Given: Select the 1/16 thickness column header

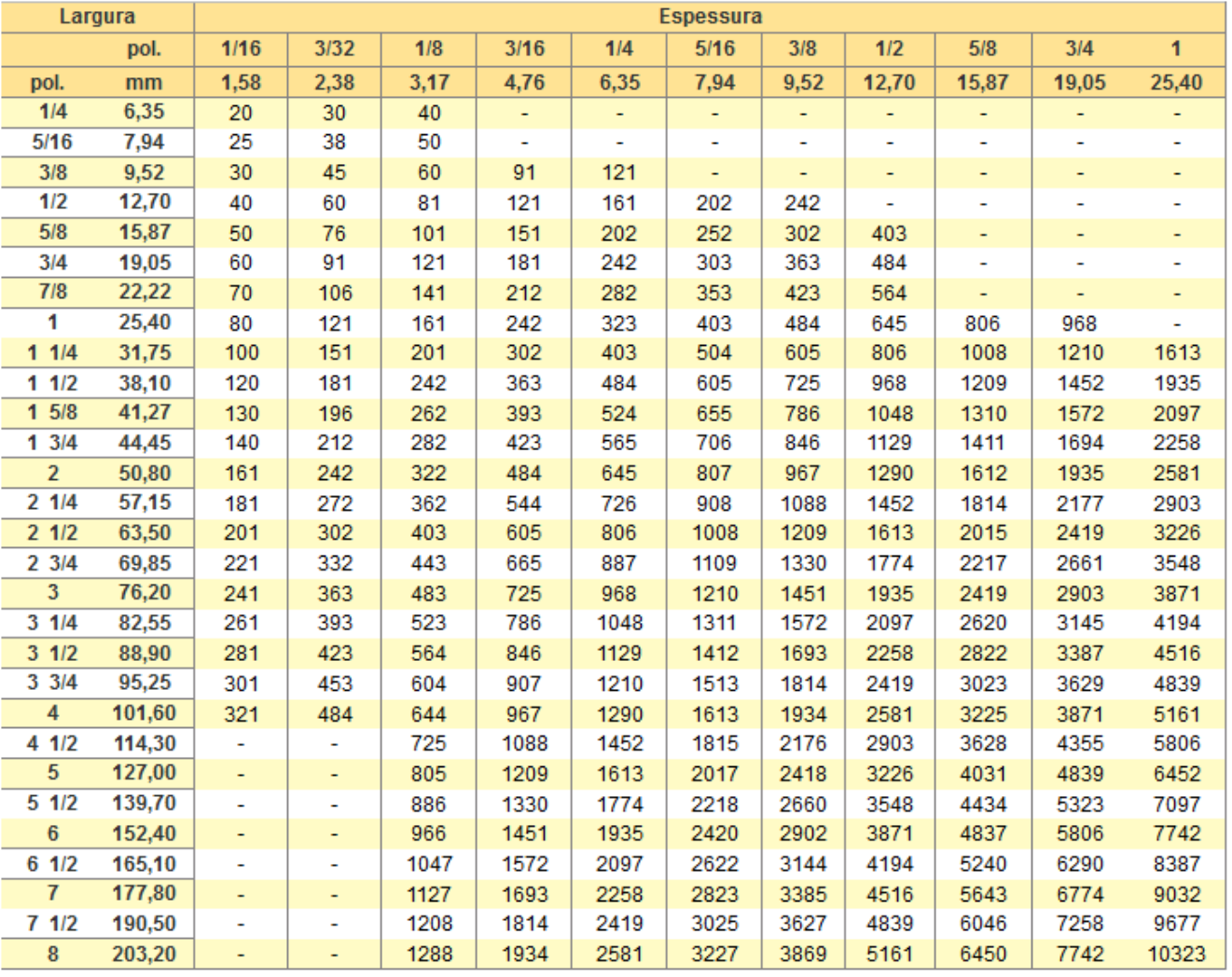Looking at the screenshot, I should 241,49.
